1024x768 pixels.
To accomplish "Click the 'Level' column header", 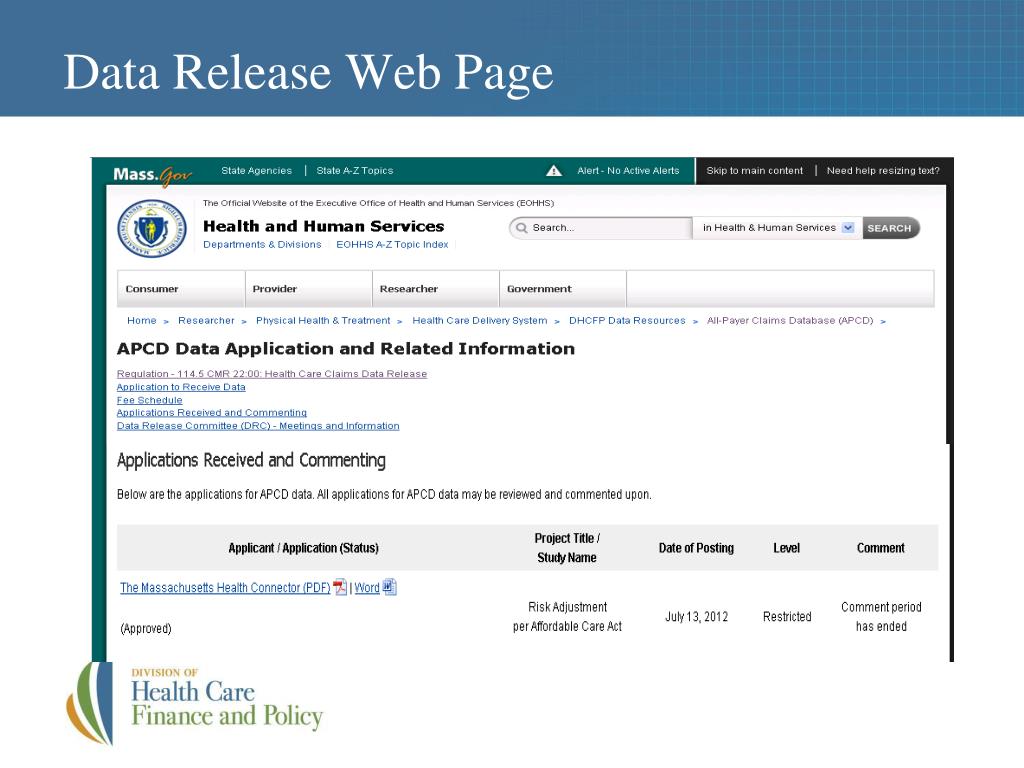I will pyautogui.click(x=786, y=548).
